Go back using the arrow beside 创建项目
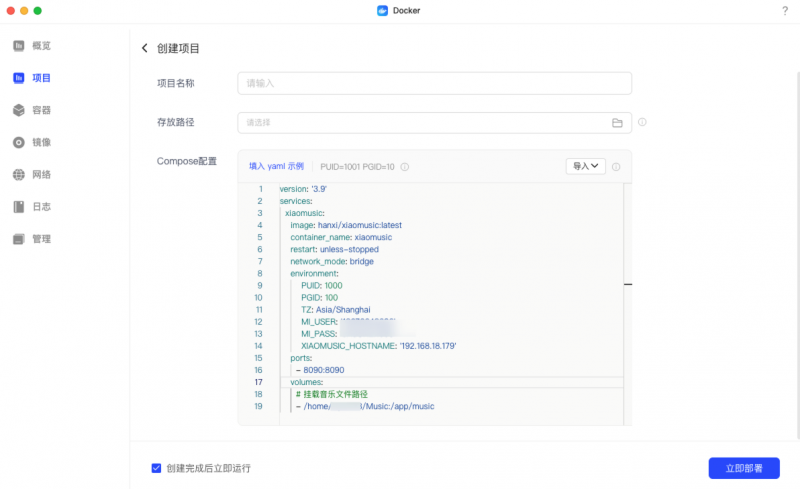This screenshot has height=489, width=800. (145, 48)
